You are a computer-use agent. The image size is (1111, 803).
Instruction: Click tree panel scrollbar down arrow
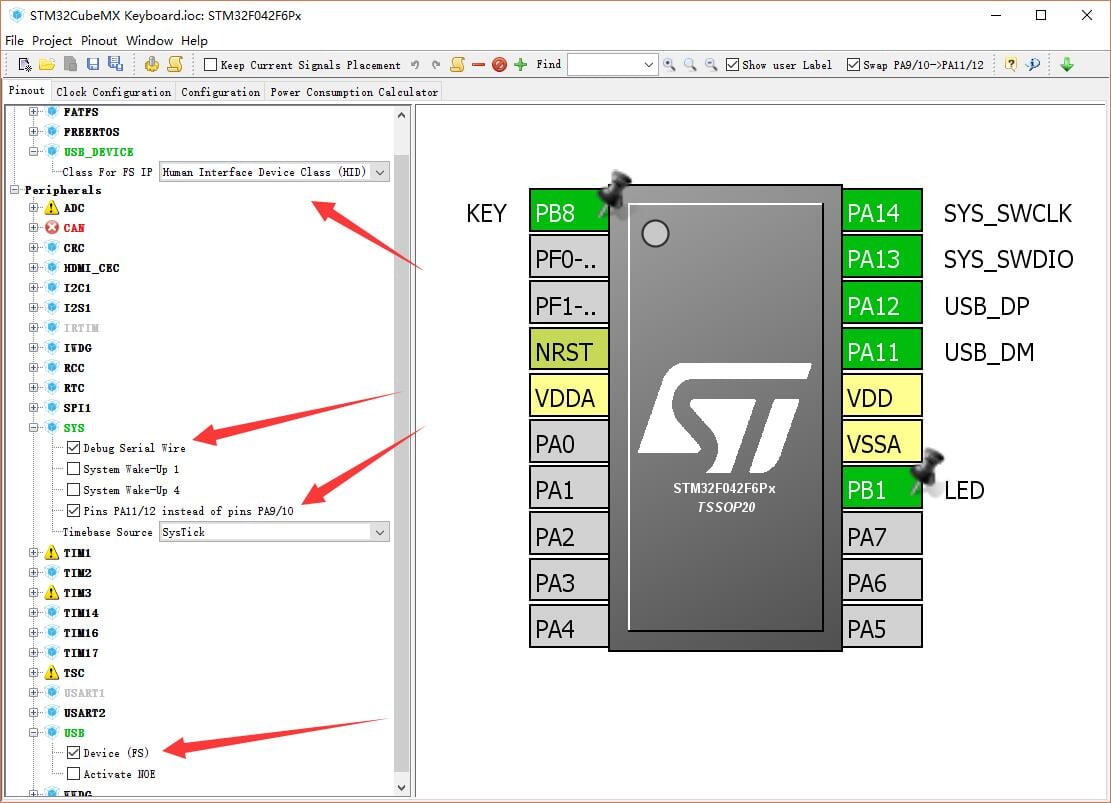tap(402, 787)
